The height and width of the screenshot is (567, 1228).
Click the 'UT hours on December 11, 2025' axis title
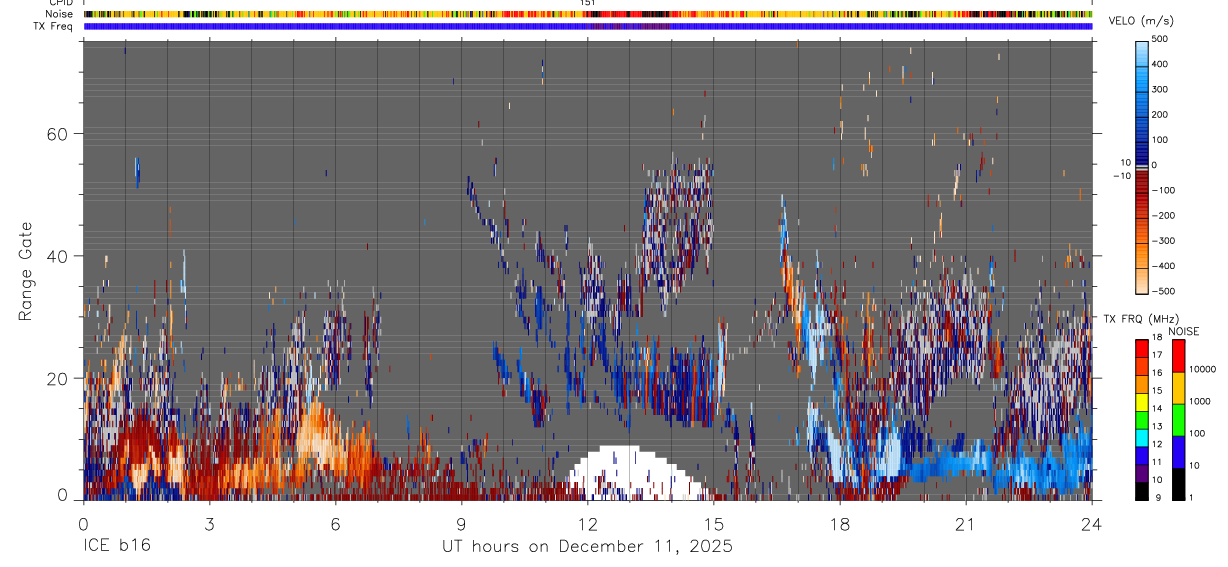[588, 547]
